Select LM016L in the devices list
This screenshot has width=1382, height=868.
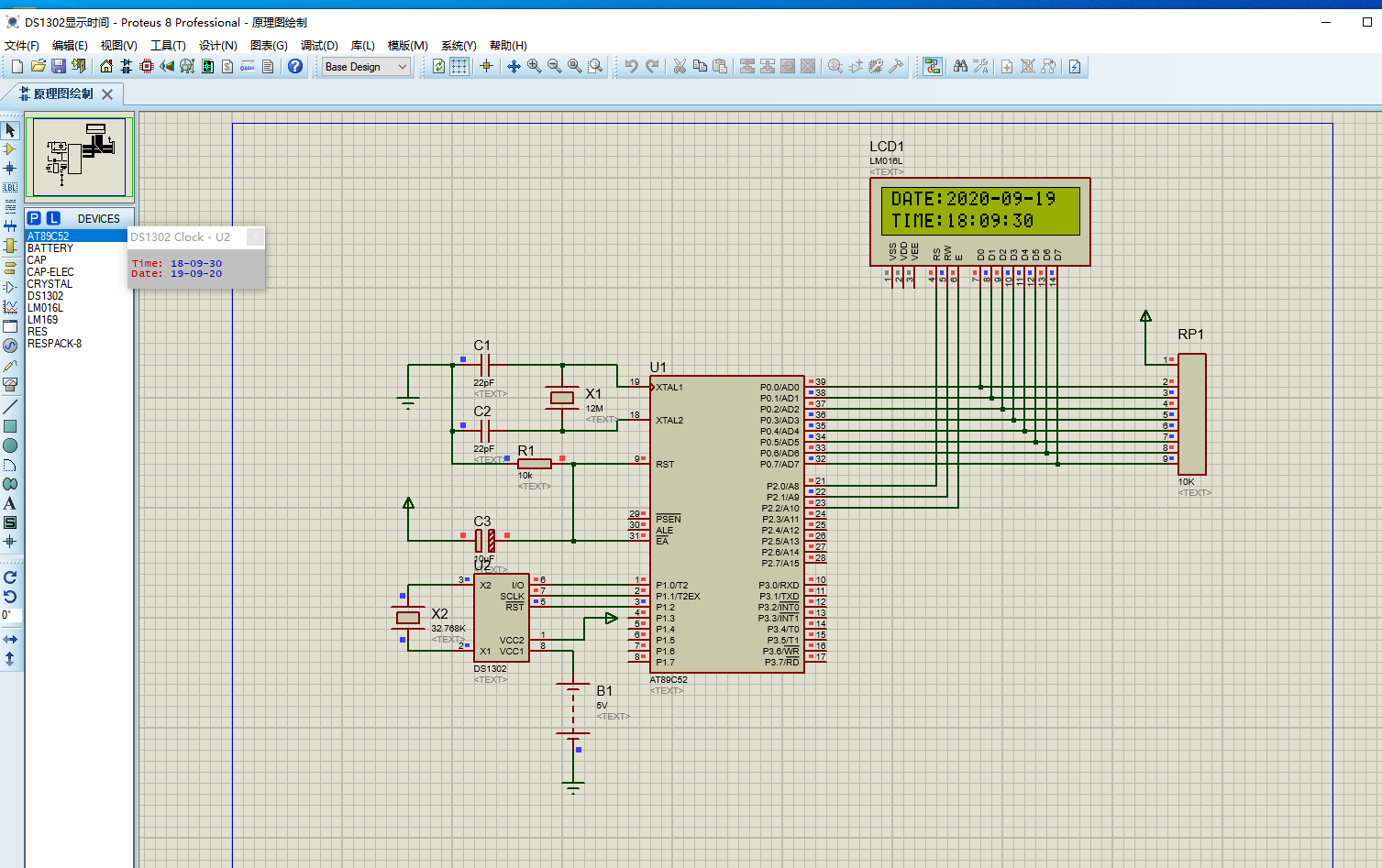point(45,308)
